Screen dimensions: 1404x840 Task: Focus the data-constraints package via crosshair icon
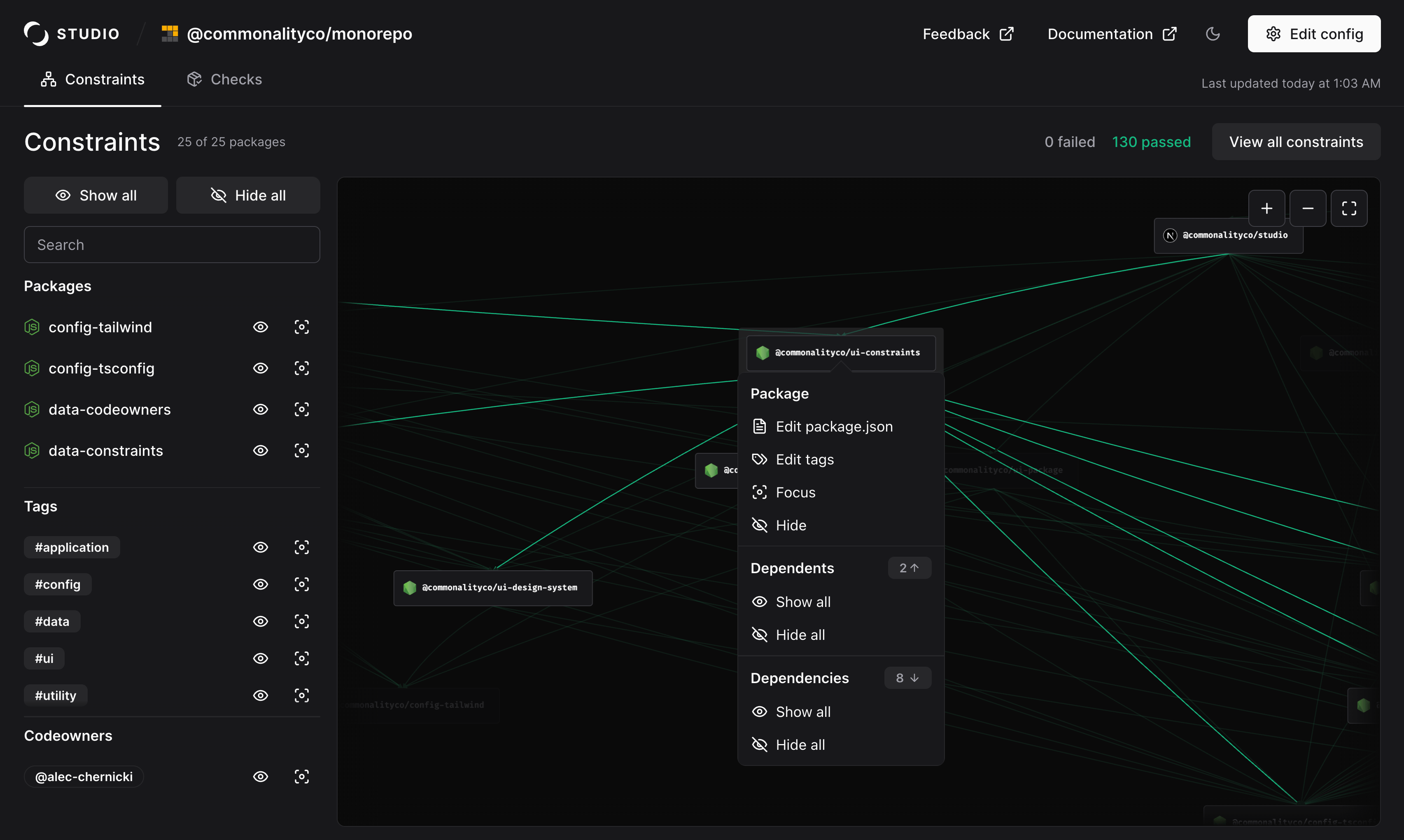click(x=302, y=450)
